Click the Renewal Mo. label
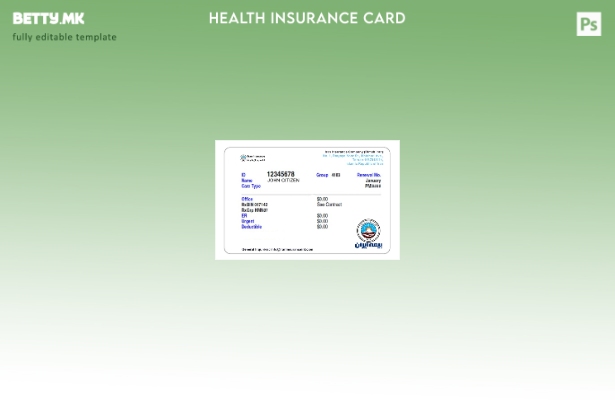The width and height of the screenshot is (615, 400). (x=369, y=175)
